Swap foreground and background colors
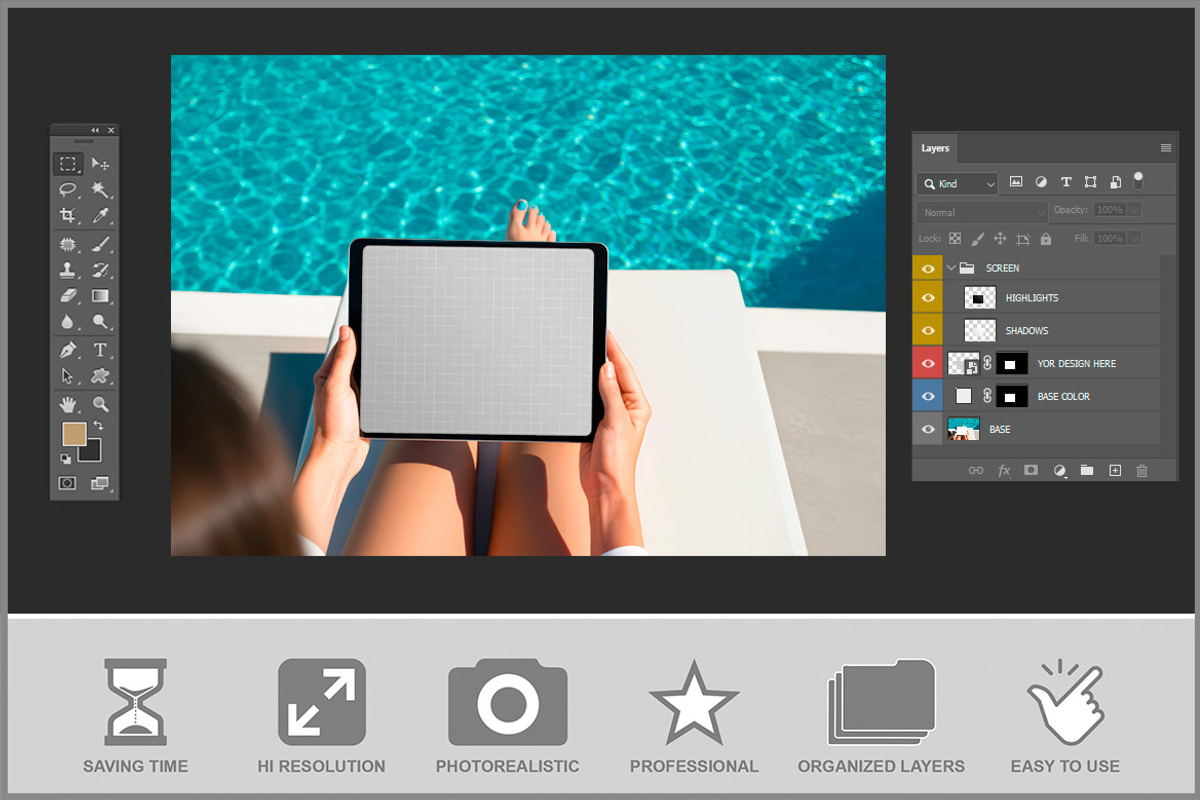The width and height of the screenshot is (1200, 800). 98,427
